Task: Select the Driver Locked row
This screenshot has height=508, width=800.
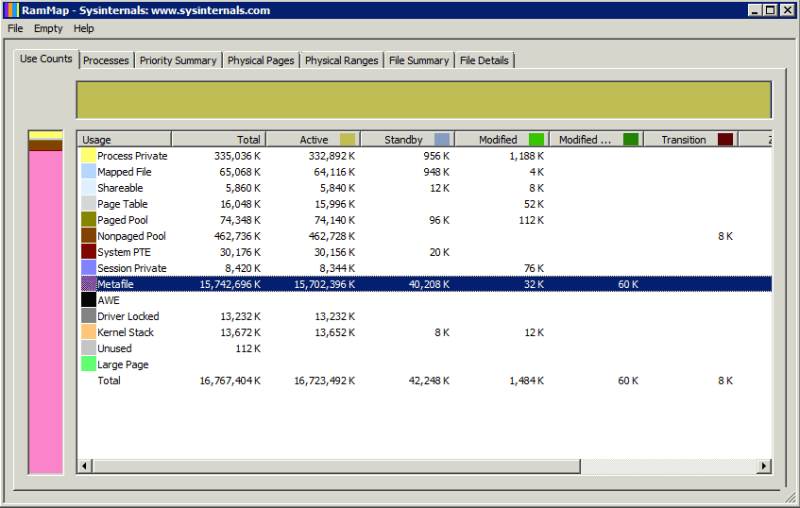Action: click(424, 316)
